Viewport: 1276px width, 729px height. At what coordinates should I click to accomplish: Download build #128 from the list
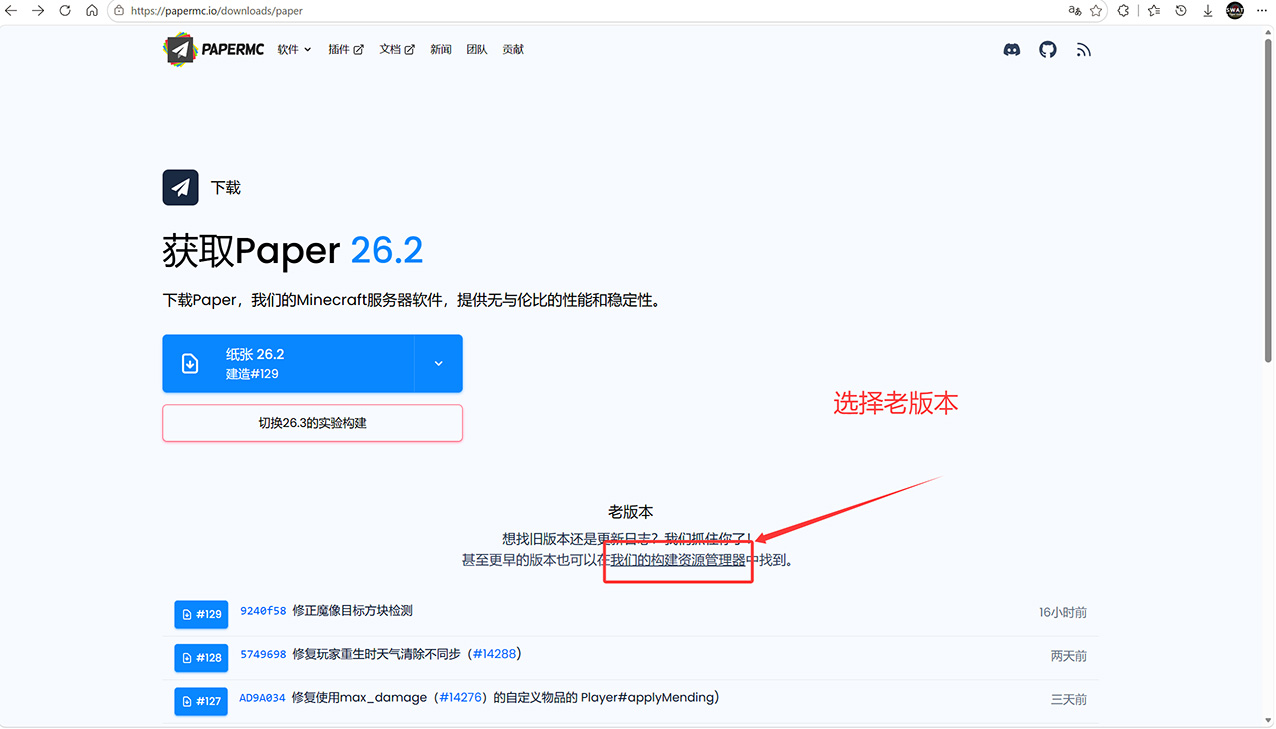click(201, 657)
